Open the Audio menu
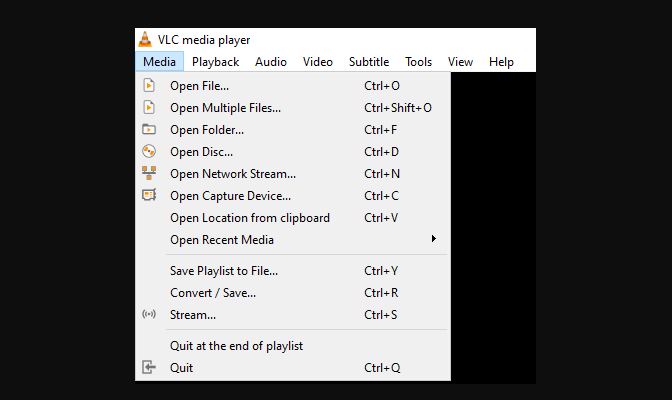 (x=270, y=62)
